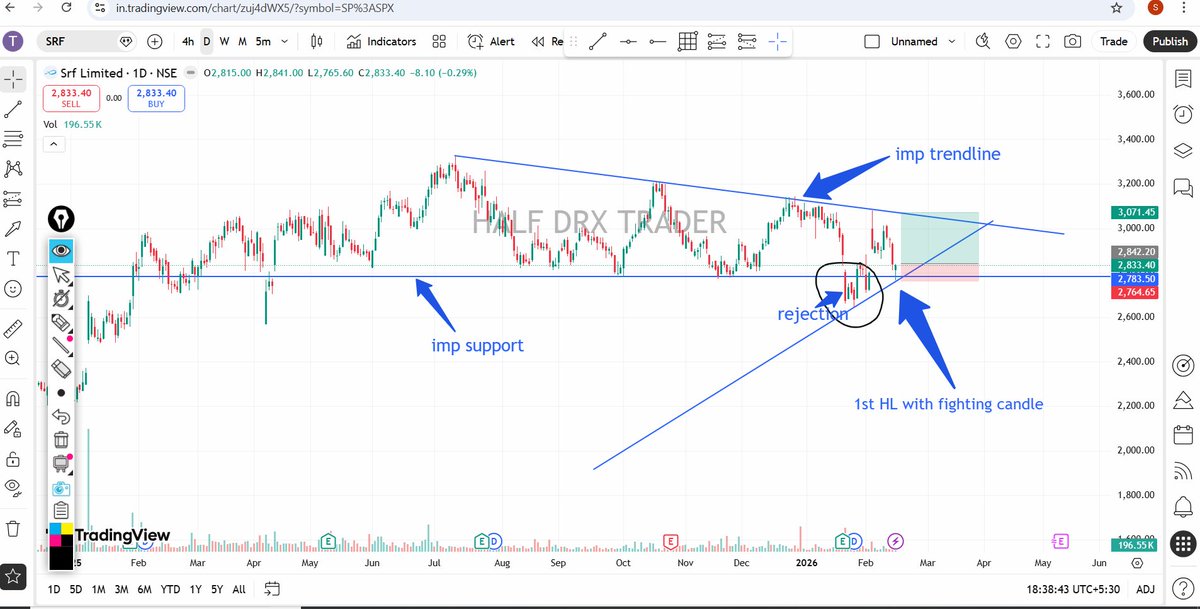Click the clipboard icon in overlay toolbar
1200x609 pixels.
tap(61, 511)
